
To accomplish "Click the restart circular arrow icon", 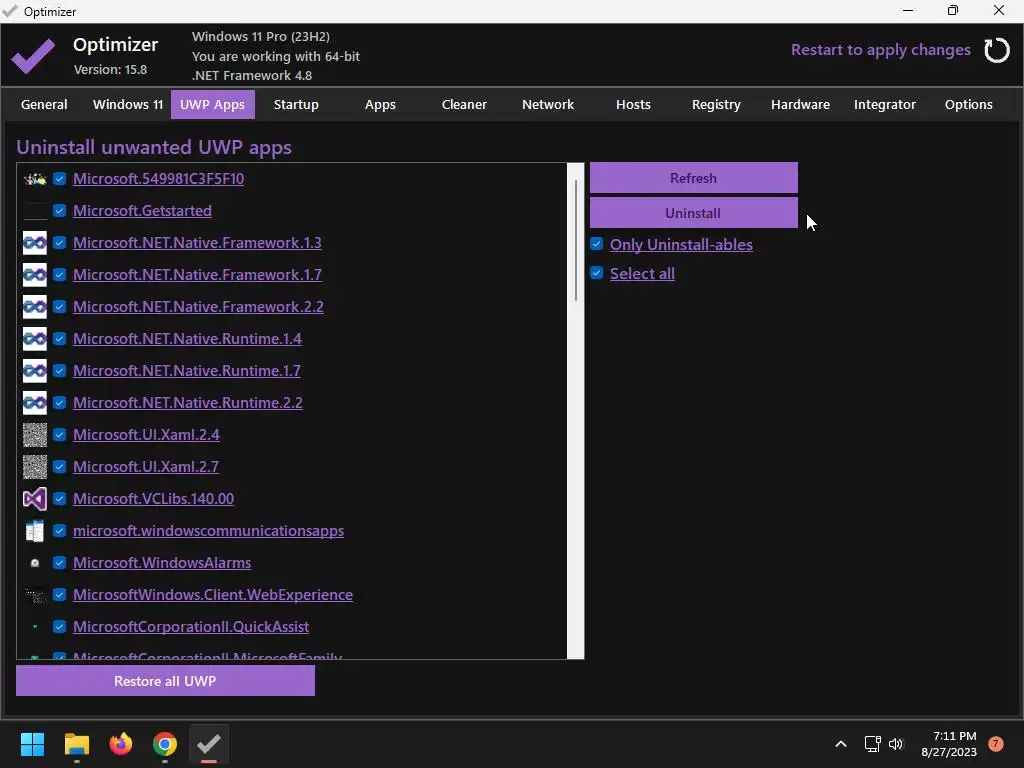I will pos(997,50).
